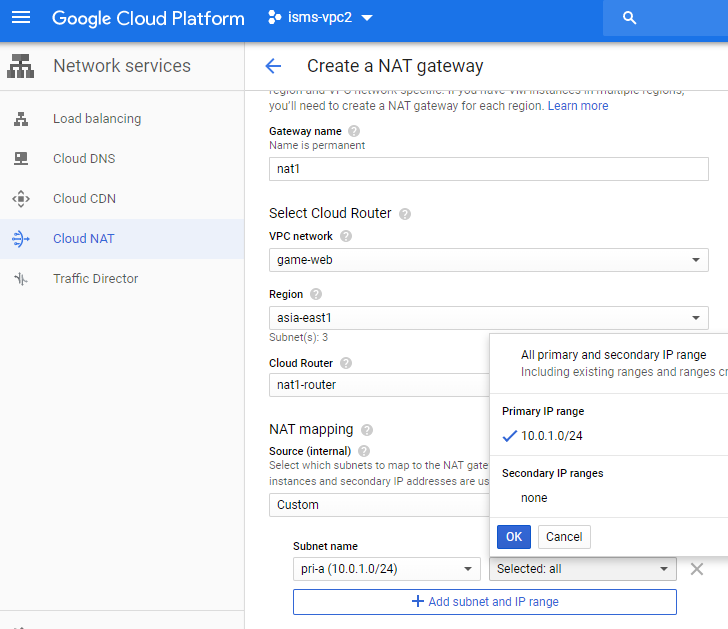Click the search magnifier icon
The height and width of the screenshot is (629, 728).
click(629, 18)
